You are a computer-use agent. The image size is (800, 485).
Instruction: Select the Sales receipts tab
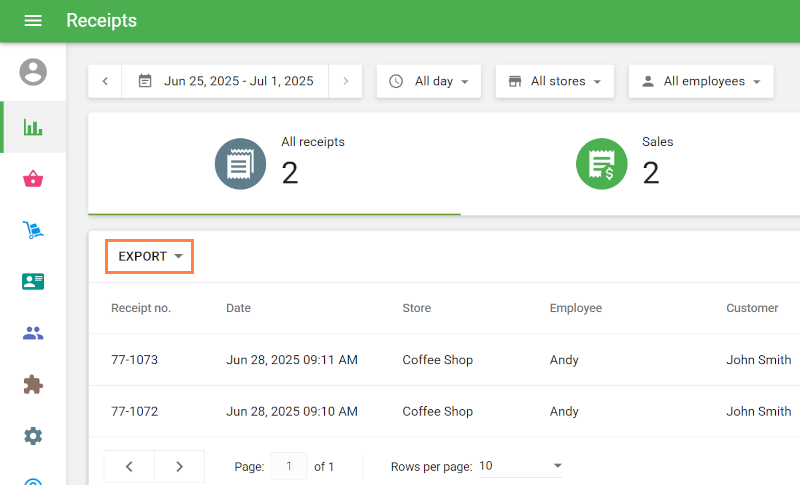pyautogui.click(x=630, y=164)
